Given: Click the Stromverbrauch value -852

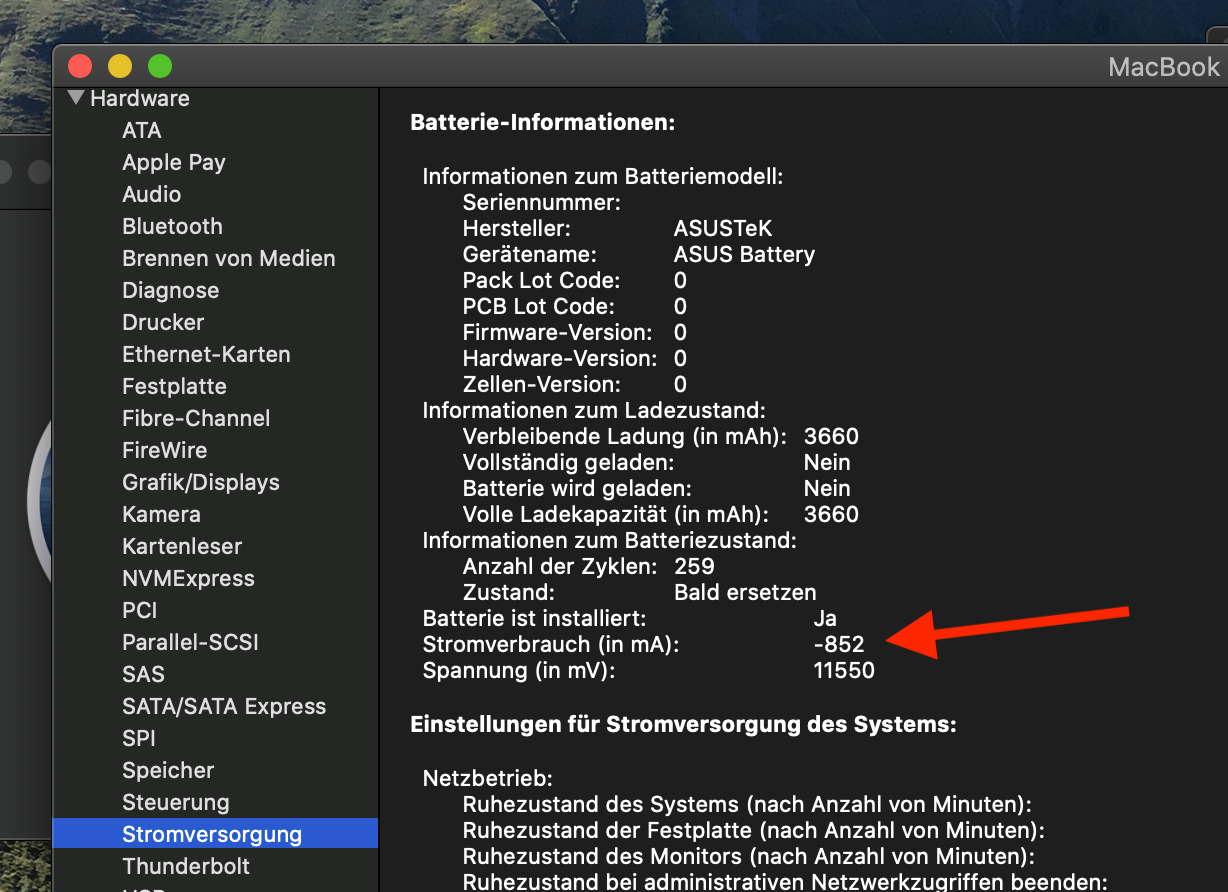Looking at the screenshot, I should pyautogui.click(x=839, y=644).
